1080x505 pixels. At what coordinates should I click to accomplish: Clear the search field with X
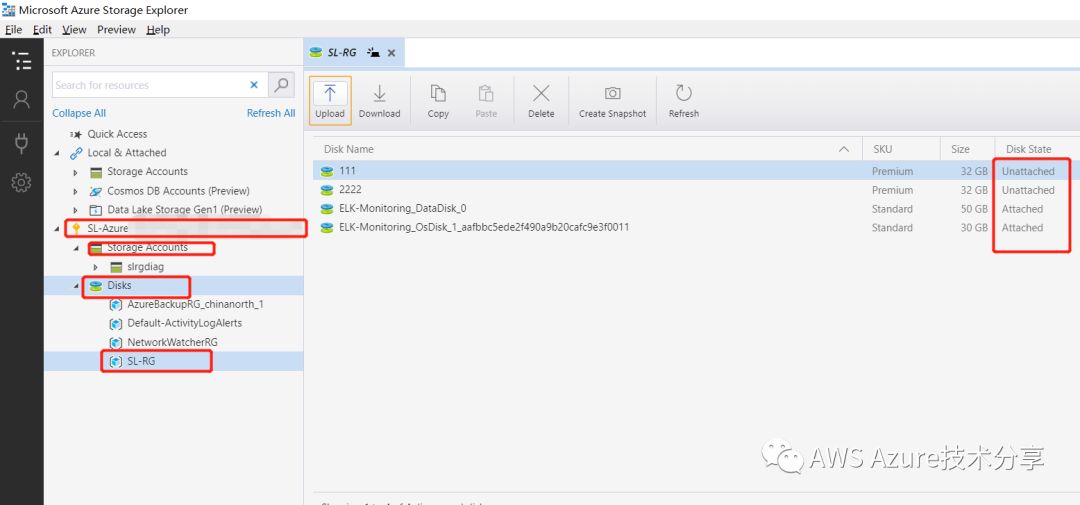[x=253, y=85]
